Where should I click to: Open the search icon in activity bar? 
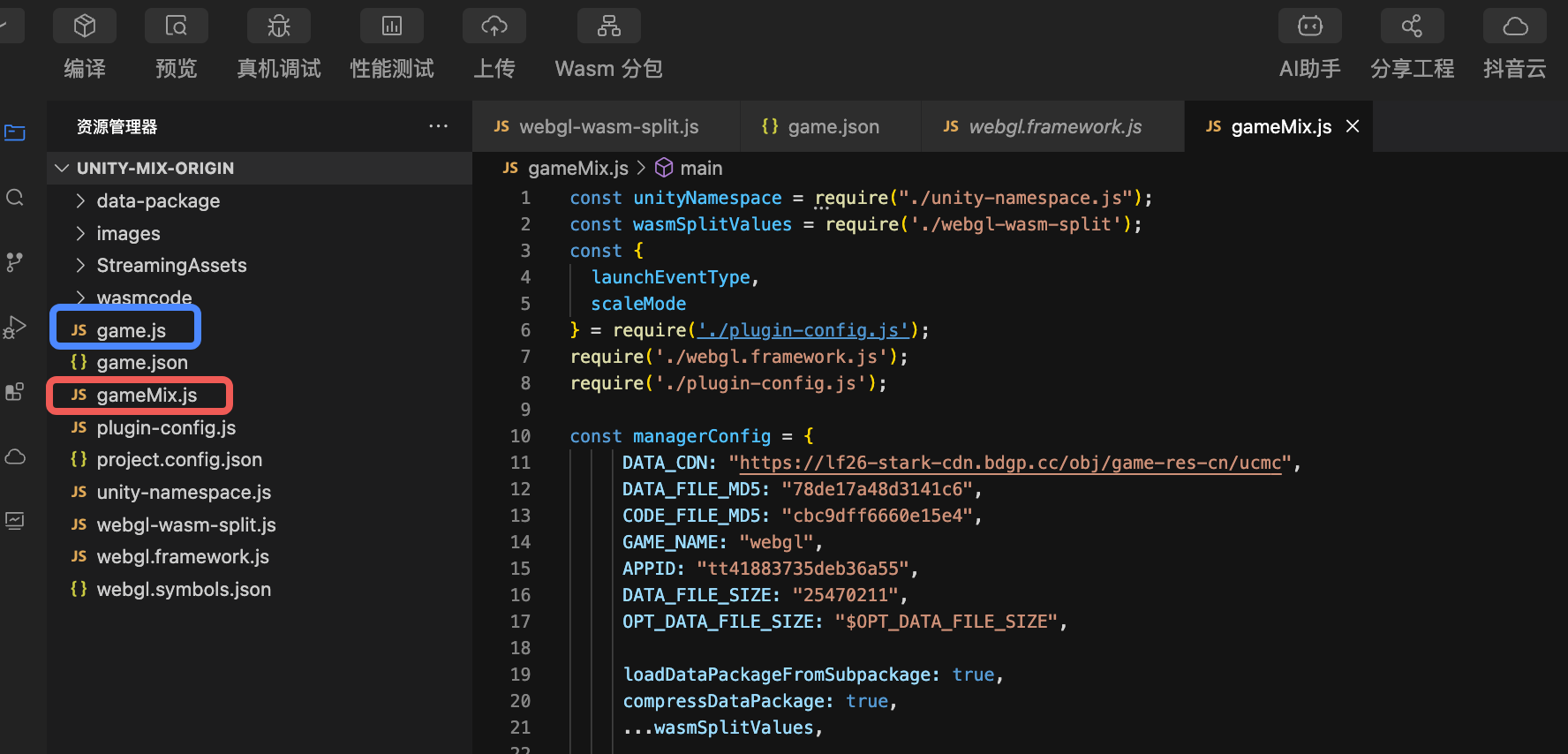click(x=15, y=197)
